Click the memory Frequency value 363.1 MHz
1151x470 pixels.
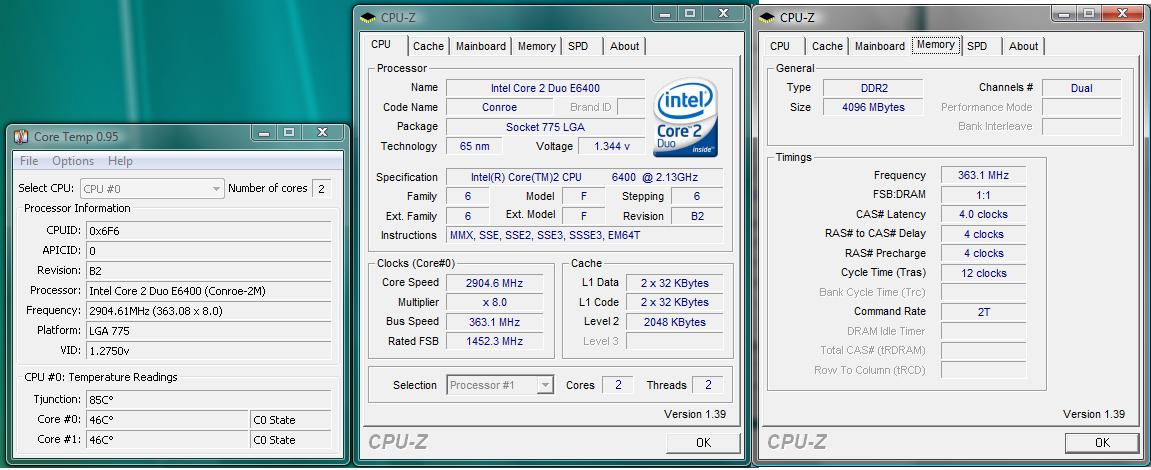coord(984,176)
